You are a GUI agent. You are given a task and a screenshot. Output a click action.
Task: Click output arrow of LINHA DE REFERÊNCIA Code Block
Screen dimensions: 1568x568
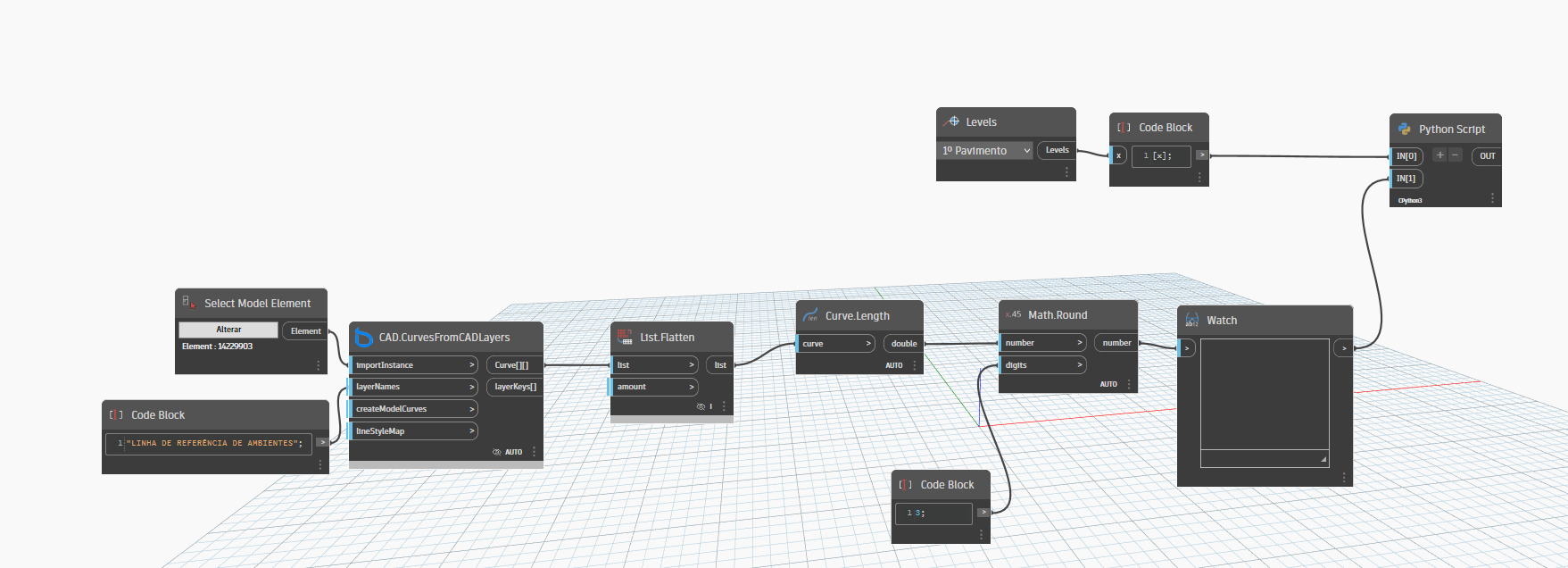pyautogui.click(x=322, y=442)
